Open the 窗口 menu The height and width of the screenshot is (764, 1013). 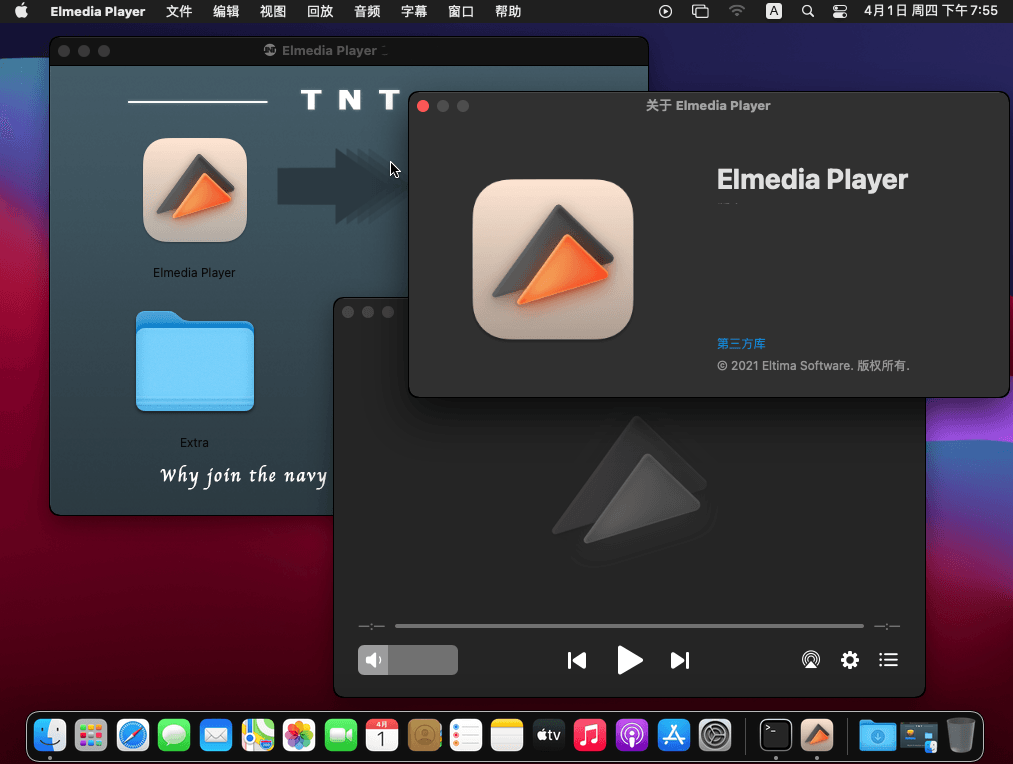point(461,12)
